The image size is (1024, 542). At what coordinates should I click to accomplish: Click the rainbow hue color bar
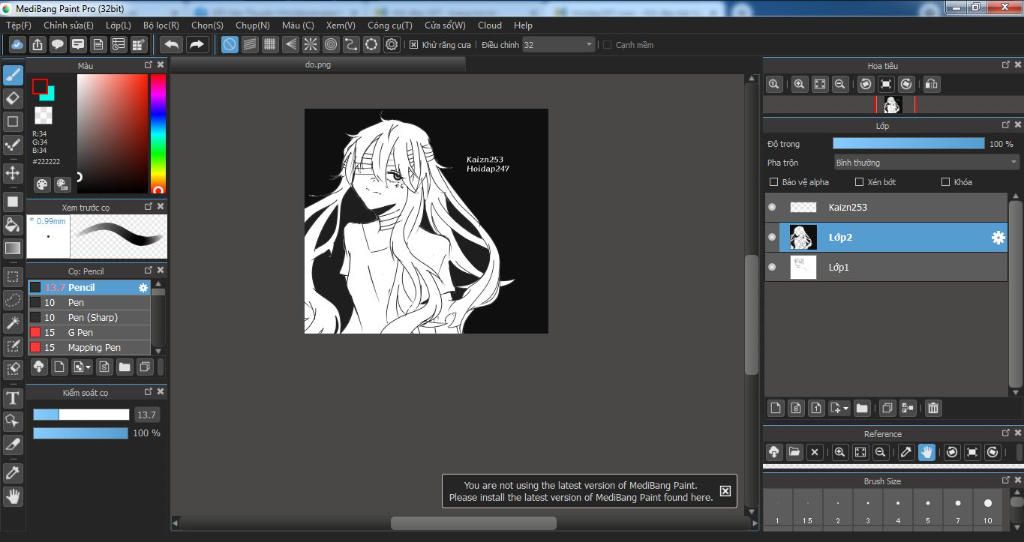coord(158,132)
